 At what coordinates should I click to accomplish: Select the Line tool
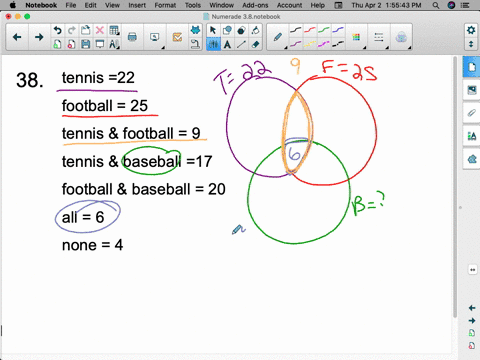[x=241, y=44]
